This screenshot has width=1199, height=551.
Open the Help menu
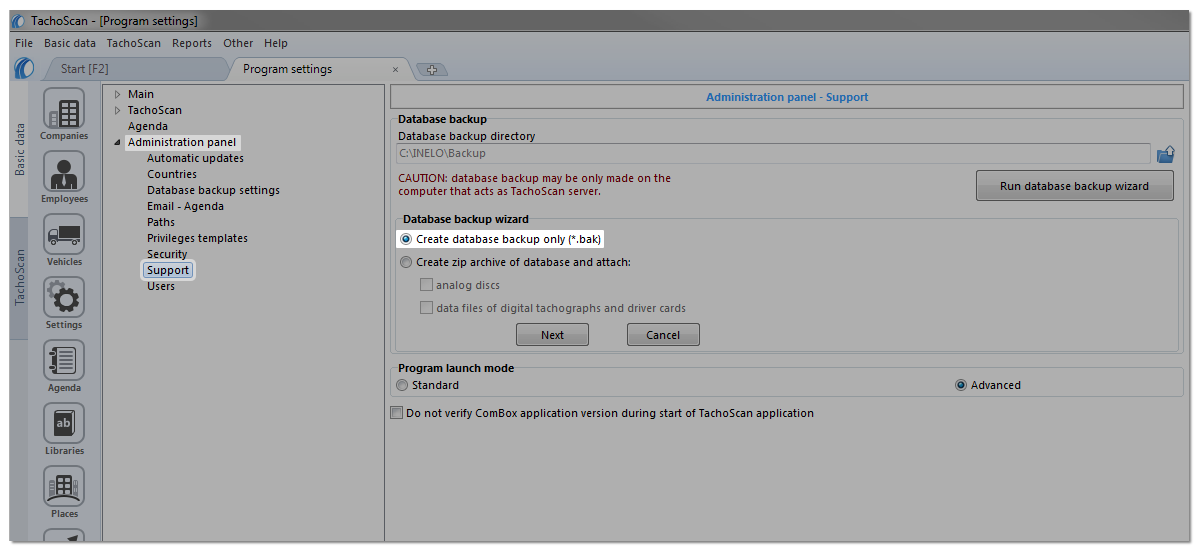click(275, 43)
